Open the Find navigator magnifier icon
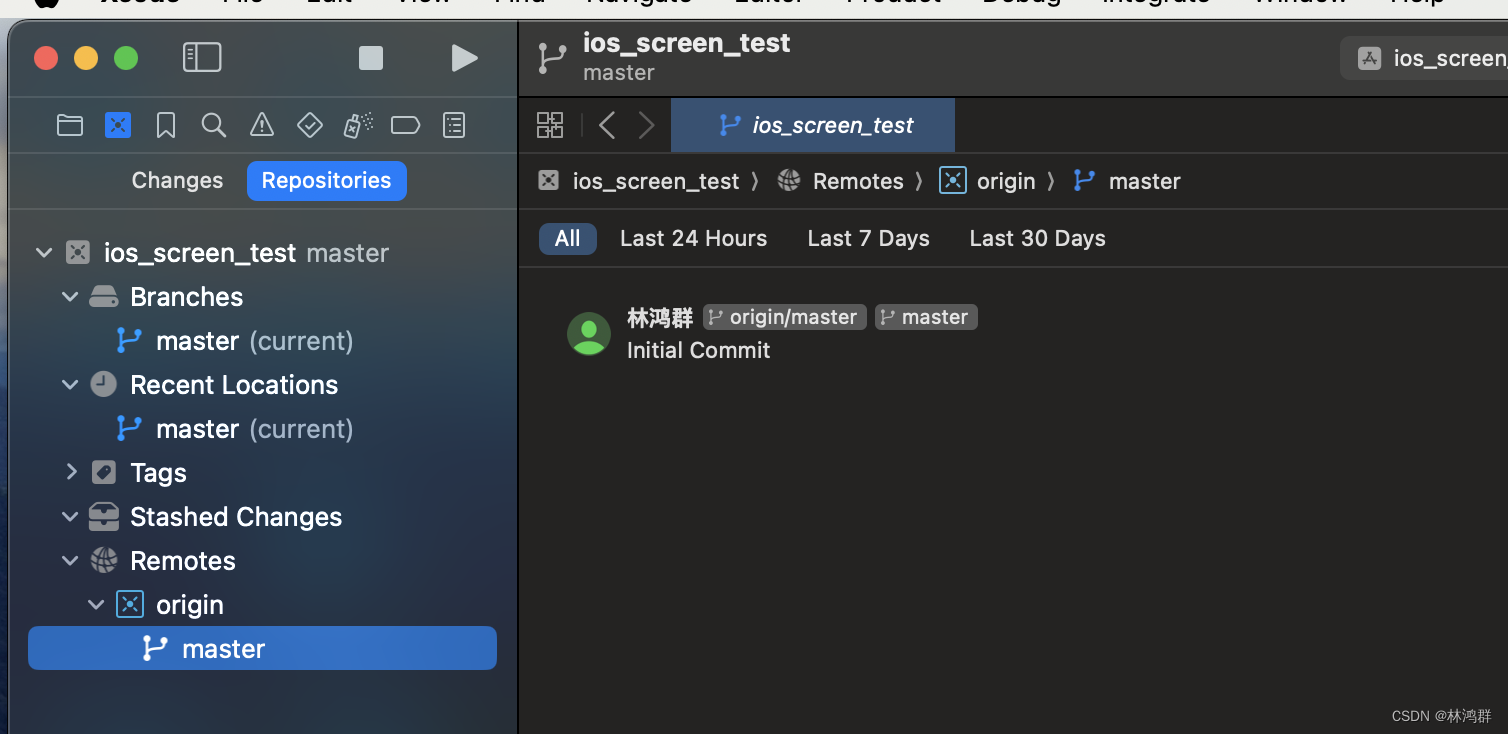Viewport: 1508px width, 734px height. click(x=213, y=125)
